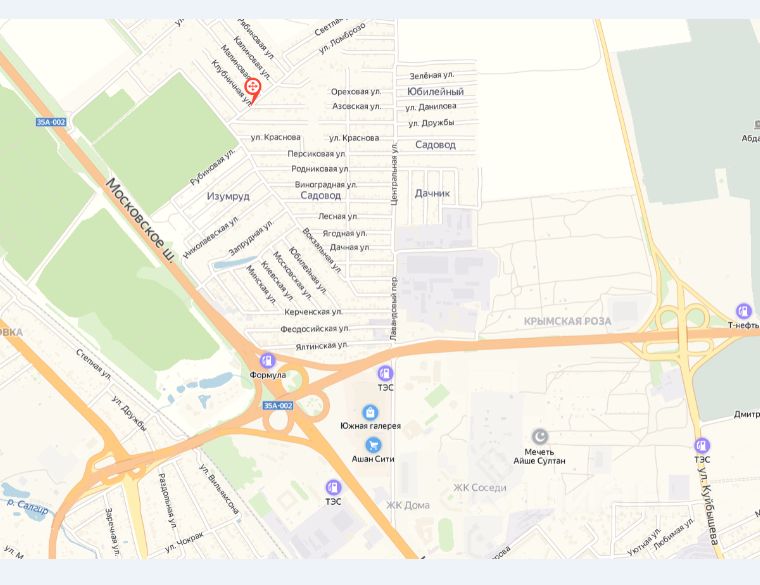This screenshot has height=585, width=760.
Task: Select the Ялтинская ул. street label
Action: 322,346
